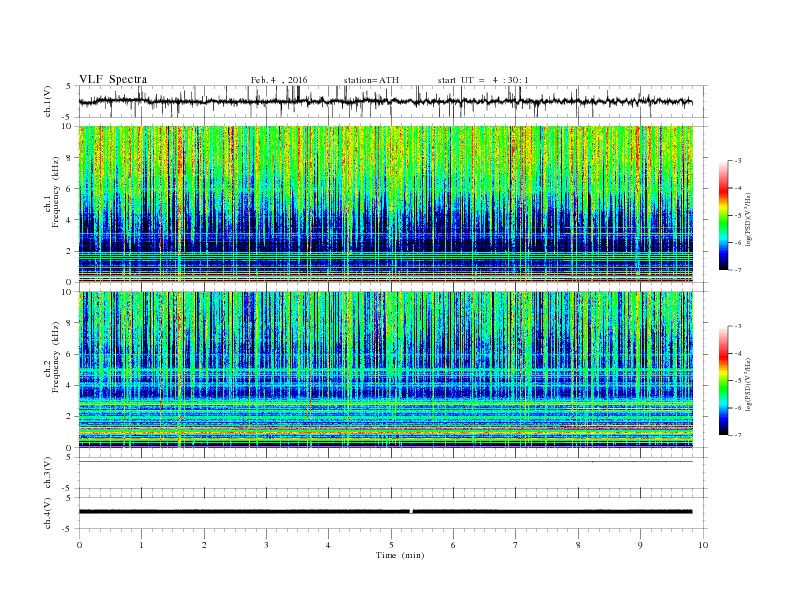Click the "VLF Spectra" plot title

(113, 79)
